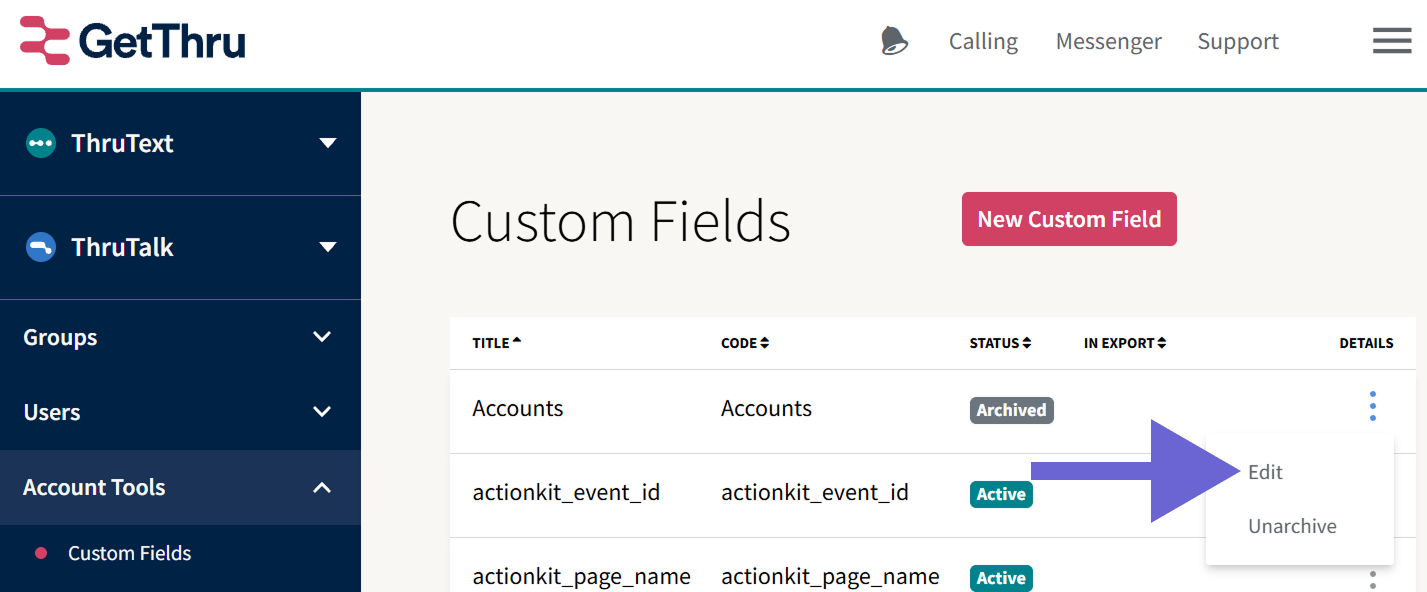Open the Support link
The image size is (1427, 592).
pyautogui.click(x=1238, y=41)
